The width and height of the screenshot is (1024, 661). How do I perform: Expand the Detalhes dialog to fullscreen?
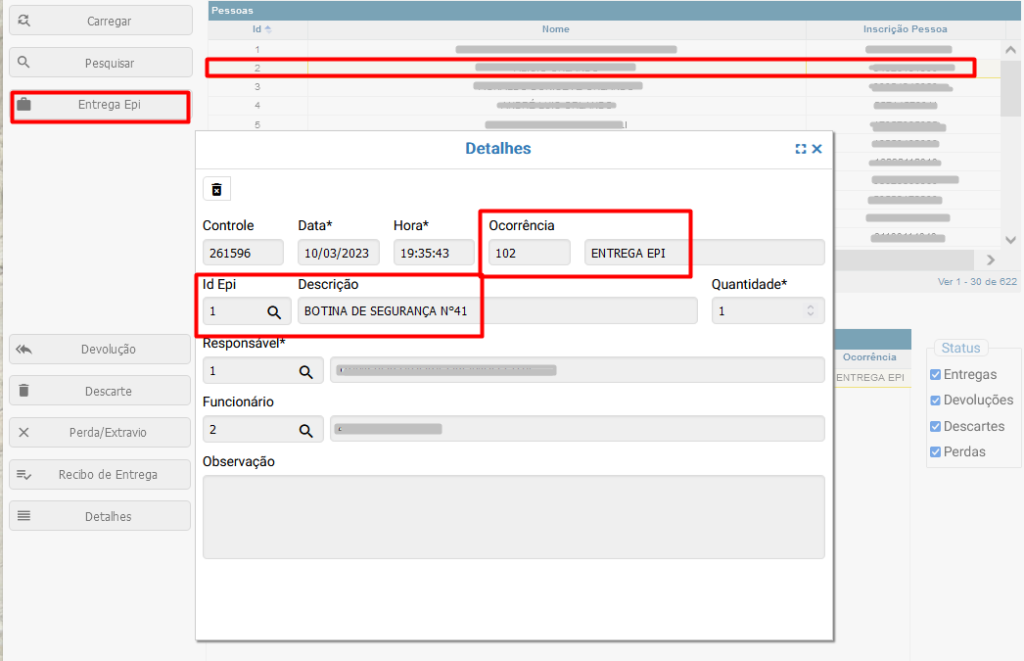801,149
